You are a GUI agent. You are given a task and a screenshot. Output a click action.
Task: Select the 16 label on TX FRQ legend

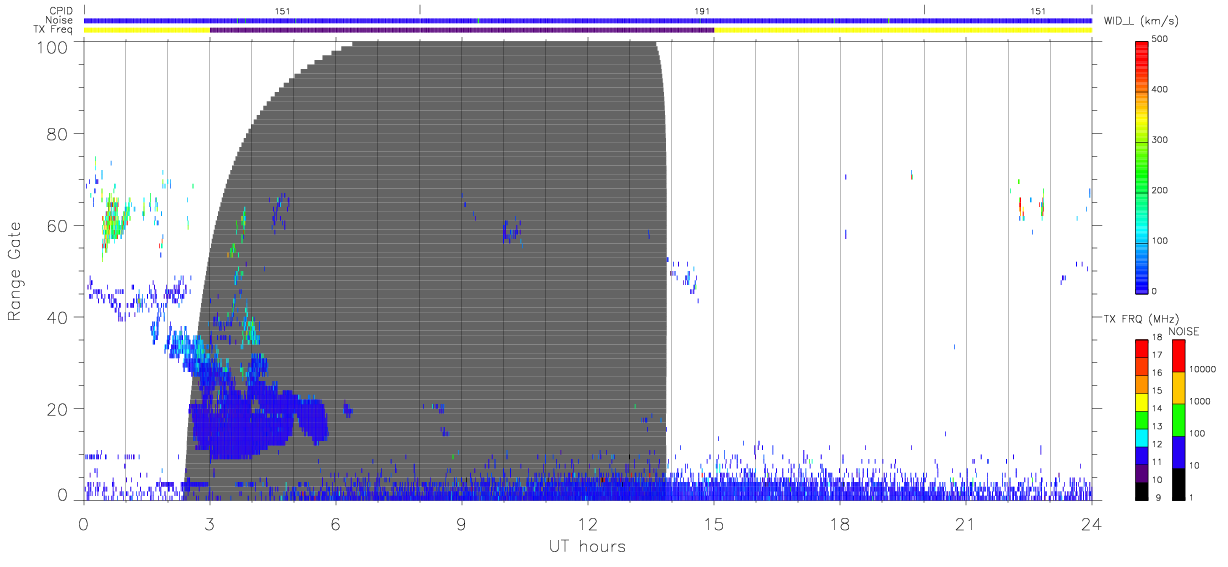(1157, 373)
